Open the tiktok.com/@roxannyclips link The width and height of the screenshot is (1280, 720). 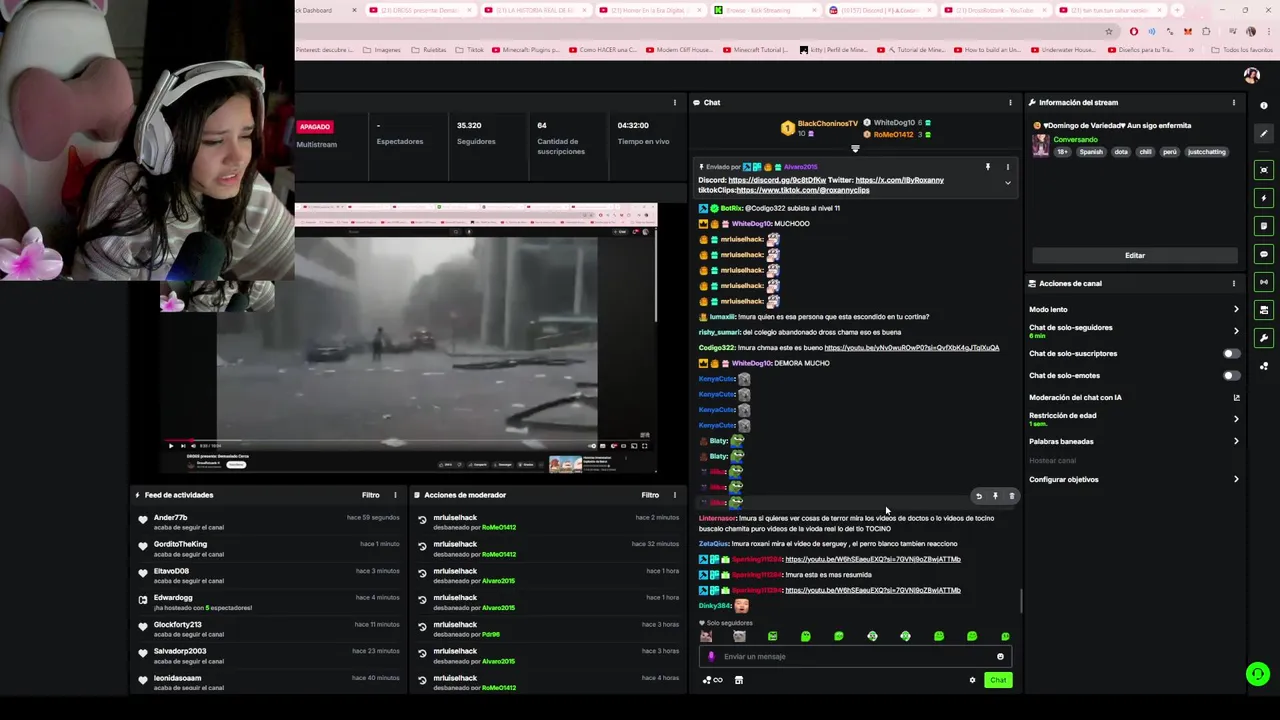pyautogui.click(x=802, y=190)
